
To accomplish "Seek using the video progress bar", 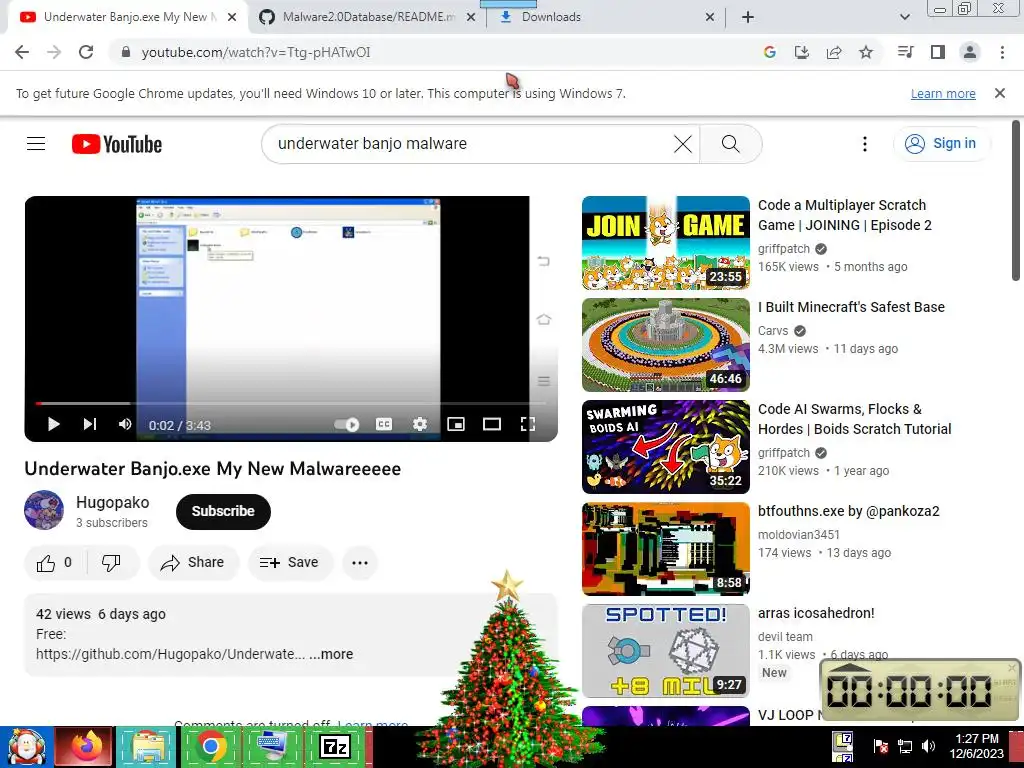I will 291,404.
